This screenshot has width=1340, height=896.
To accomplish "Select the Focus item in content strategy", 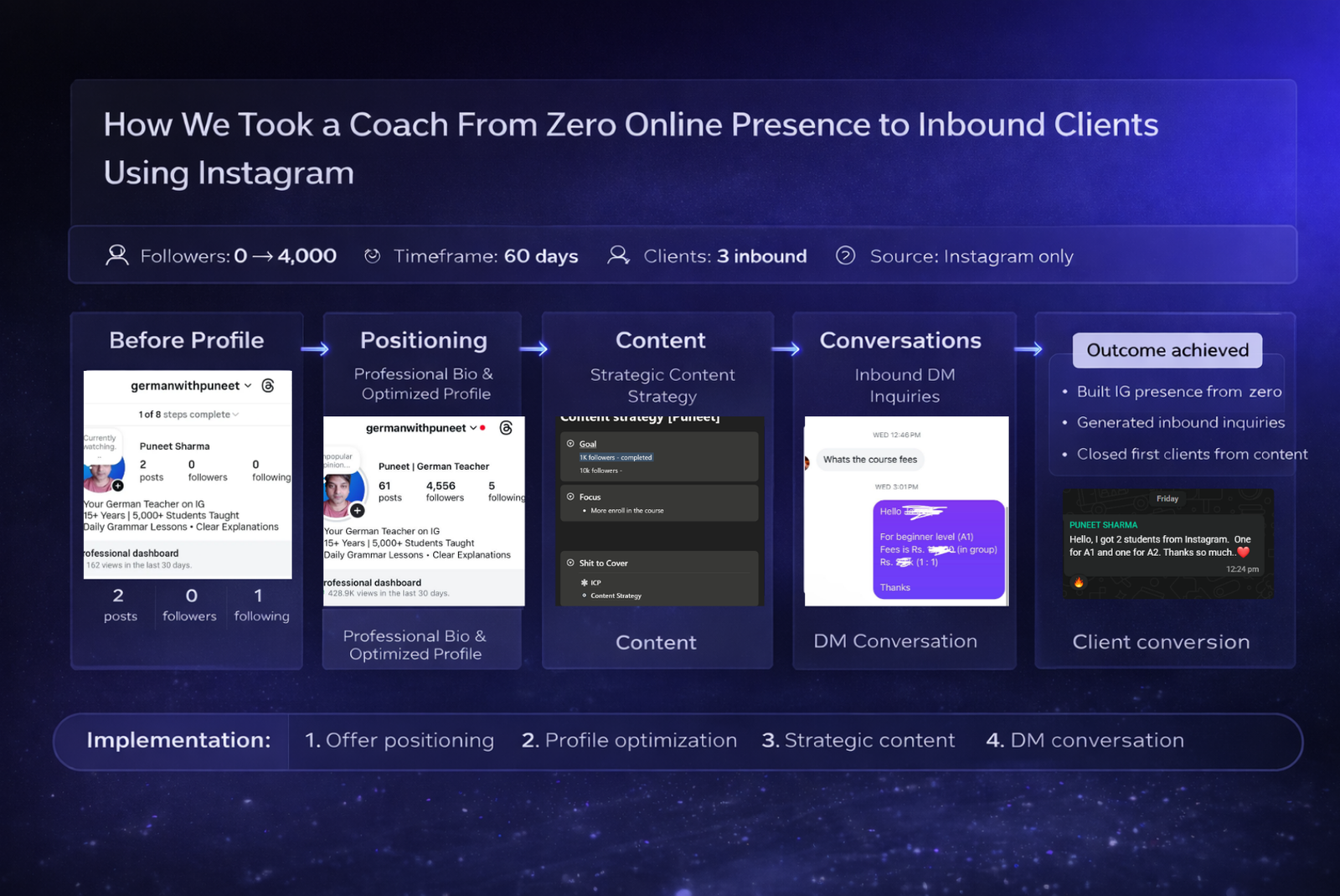I will coord(590,497).
